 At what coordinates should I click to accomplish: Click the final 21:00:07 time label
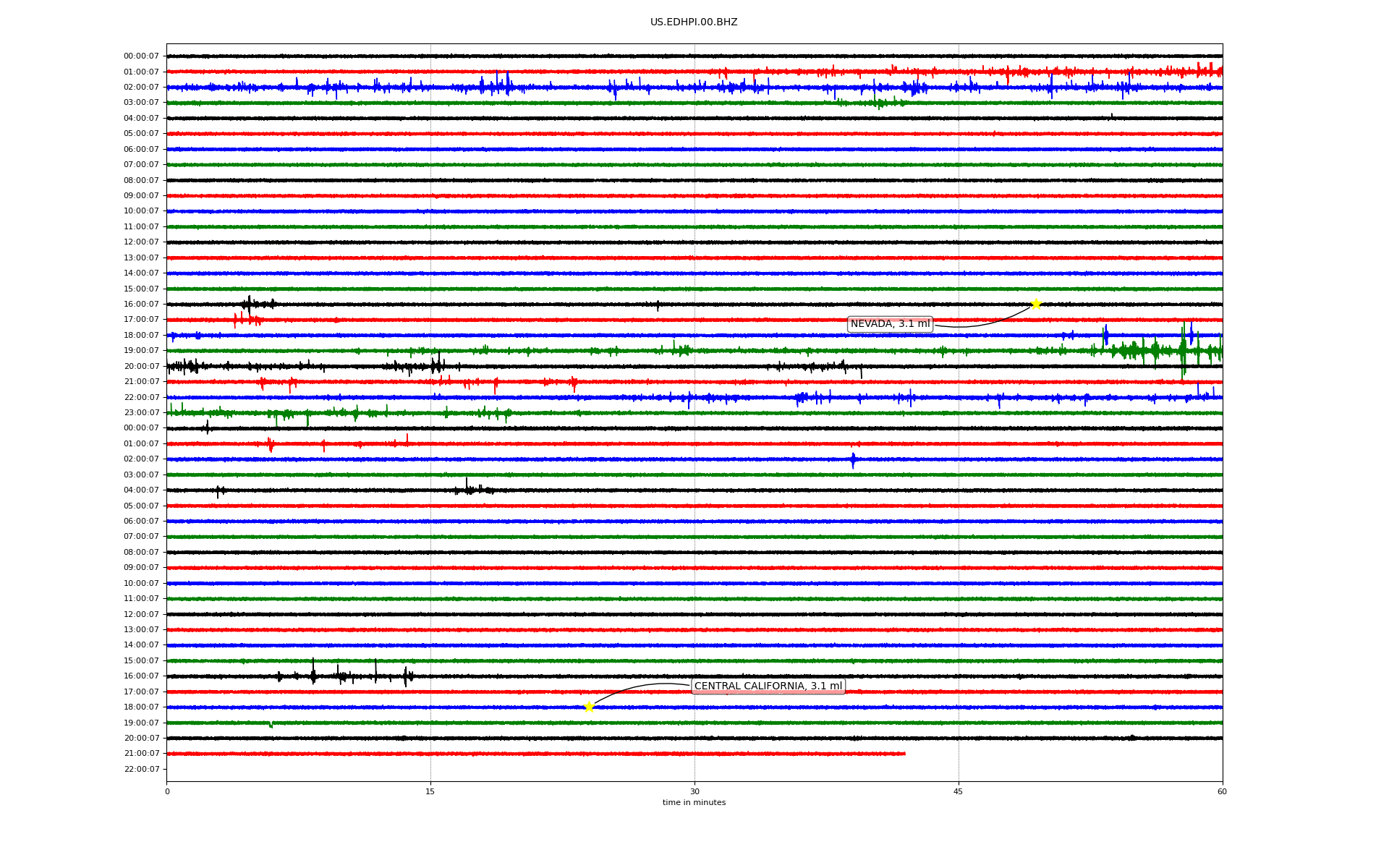coord(141,754)
